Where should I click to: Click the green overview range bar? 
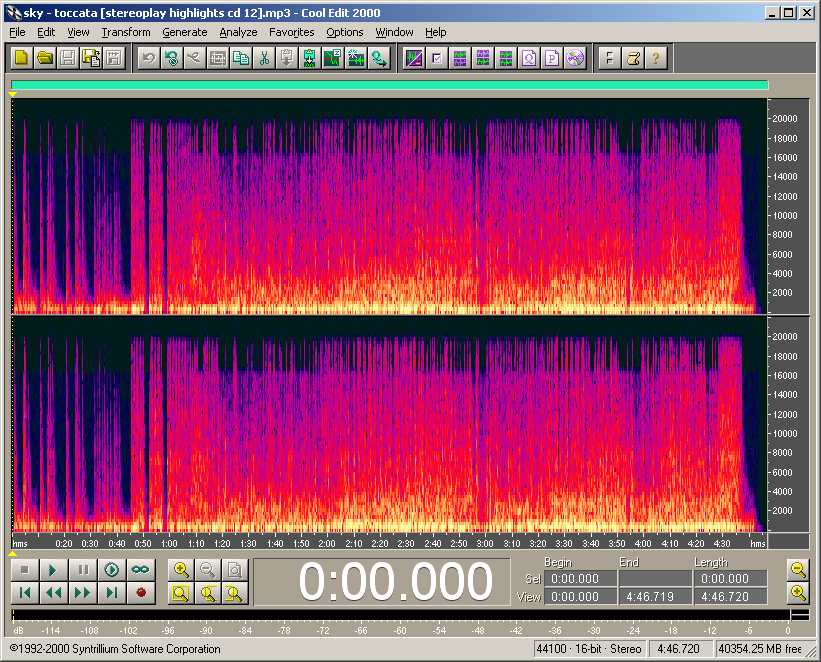tap(389, 86)
